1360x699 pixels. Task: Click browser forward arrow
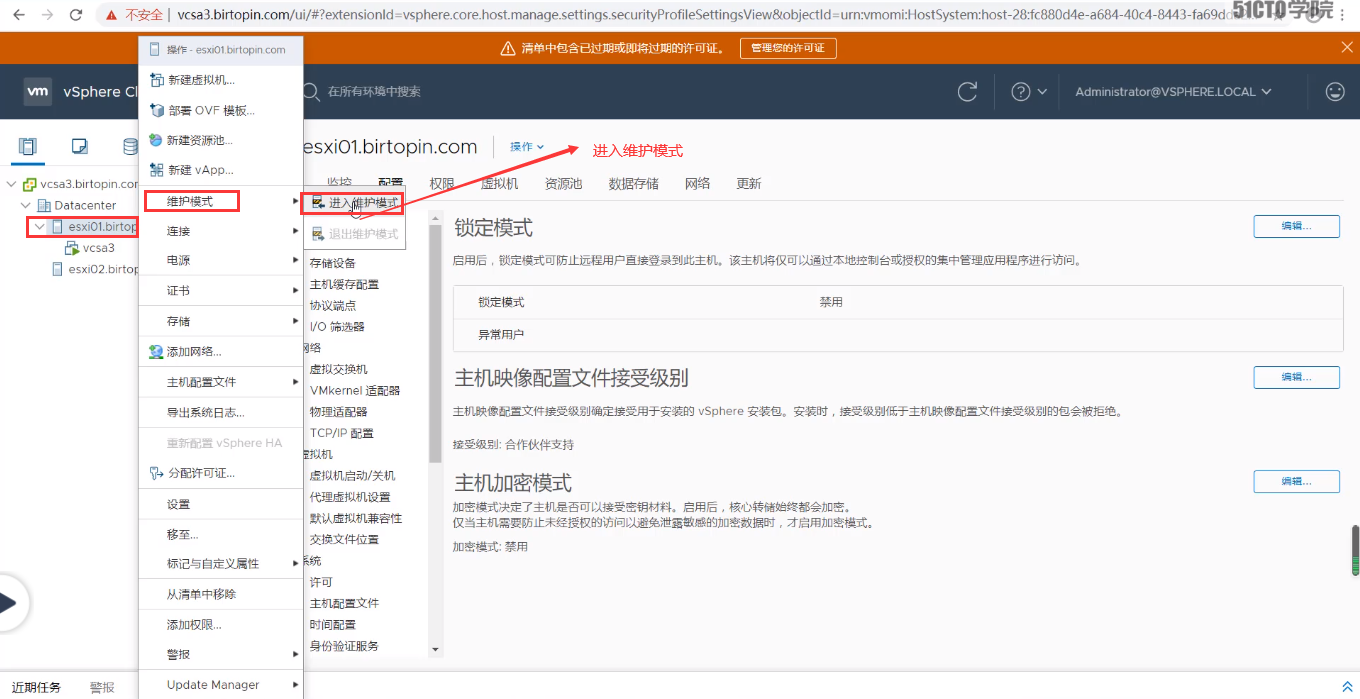[x=47, y=15]
